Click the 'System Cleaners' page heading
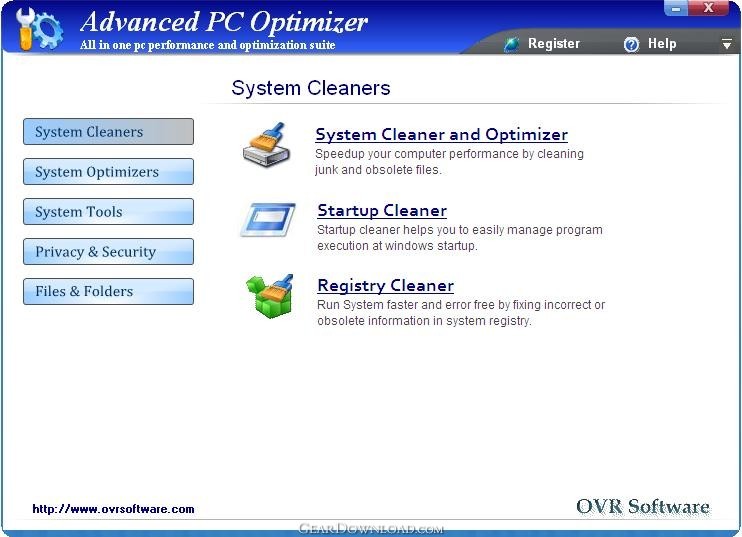The height and width of the screenshot is (537, 742). (311, 88)
